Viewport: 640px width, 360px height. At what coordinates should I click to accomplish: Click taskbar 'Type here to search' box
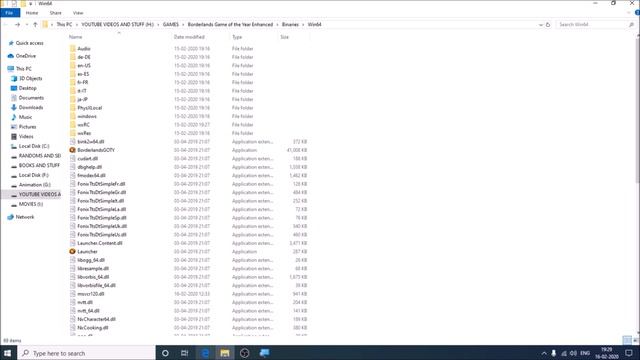tap(87, 353)
